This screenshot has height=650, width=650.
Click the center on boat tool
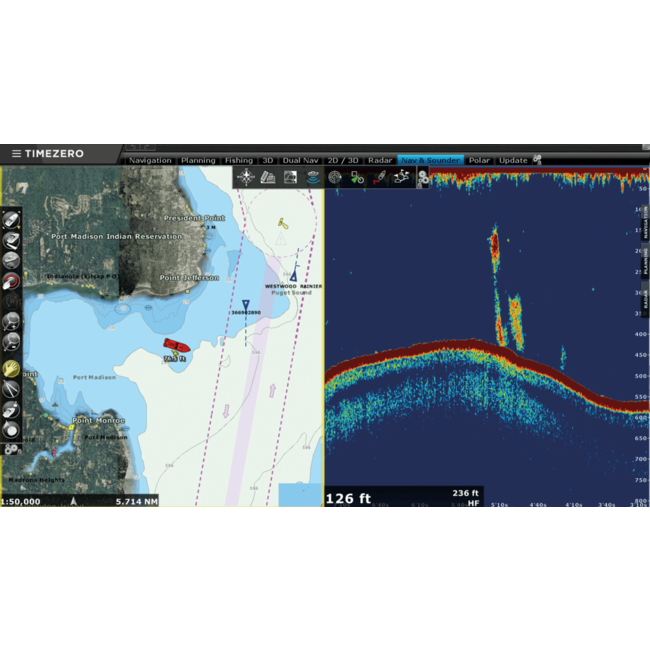pos(11,220)
